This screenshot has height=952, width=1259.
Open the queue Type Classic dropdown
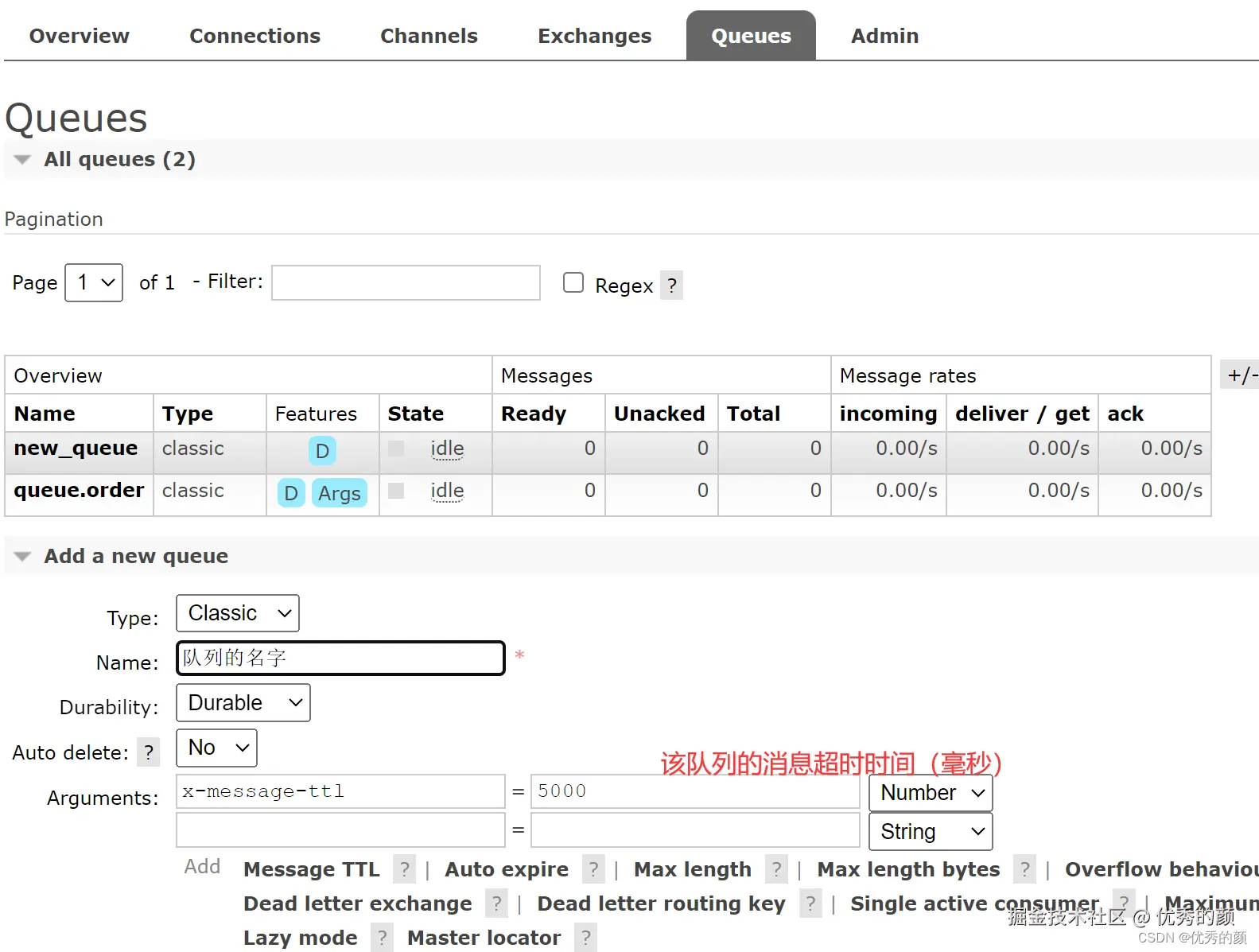coord(238,613)
